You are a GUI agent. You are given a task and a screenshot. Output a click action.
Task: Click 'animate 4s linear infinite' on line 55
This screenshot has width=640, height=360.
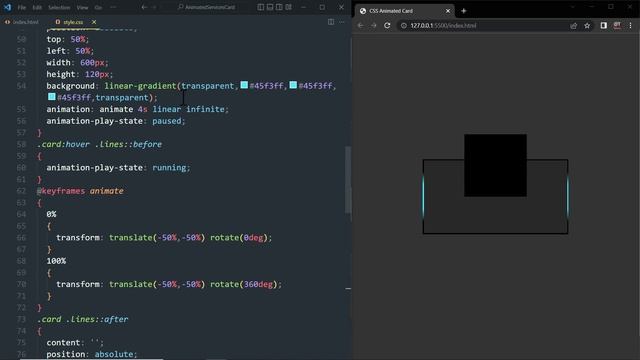click(162, 109)
